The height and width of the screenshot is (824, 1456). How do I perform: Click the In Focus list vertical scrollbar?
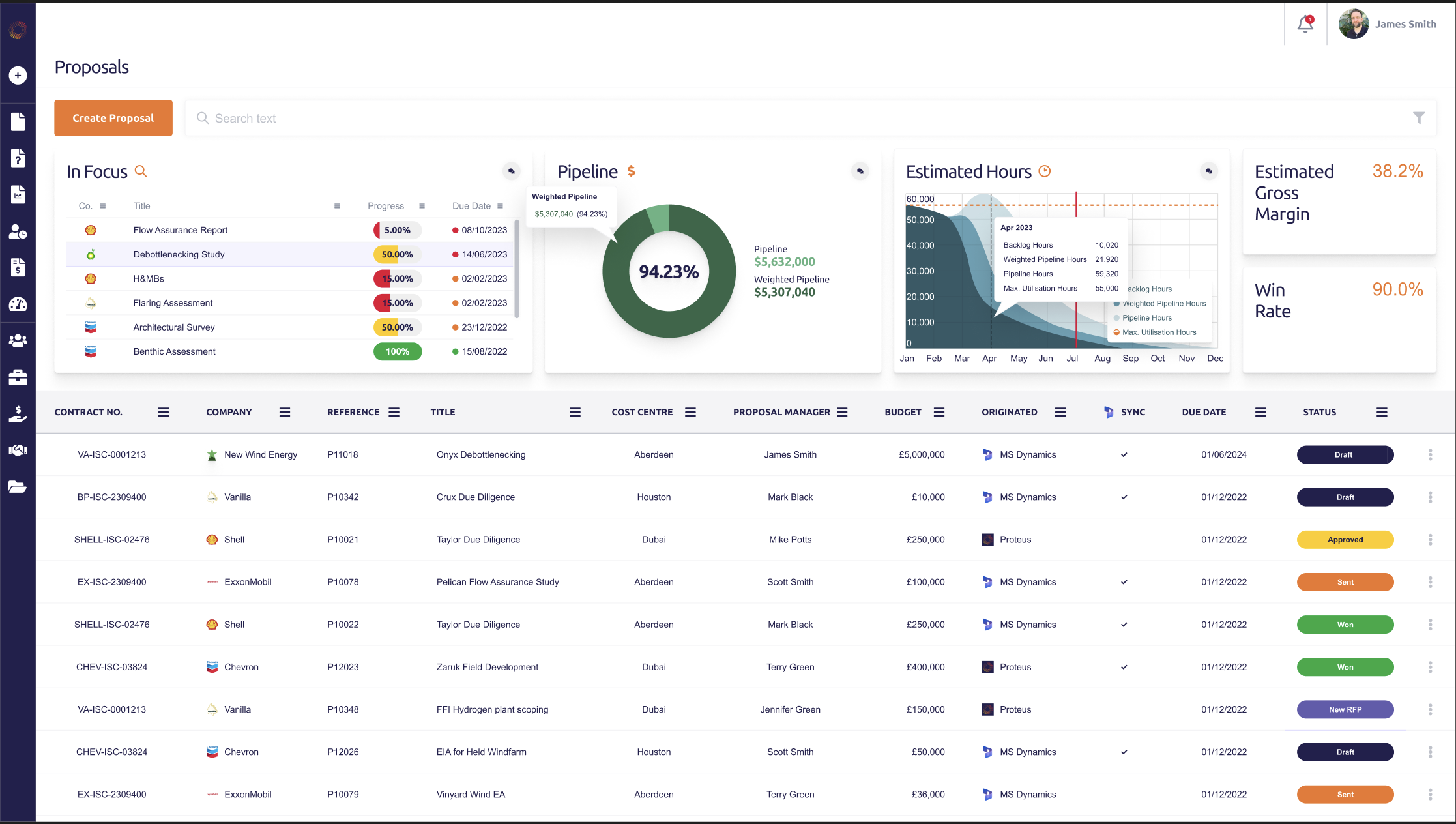[x=517, y=269]
